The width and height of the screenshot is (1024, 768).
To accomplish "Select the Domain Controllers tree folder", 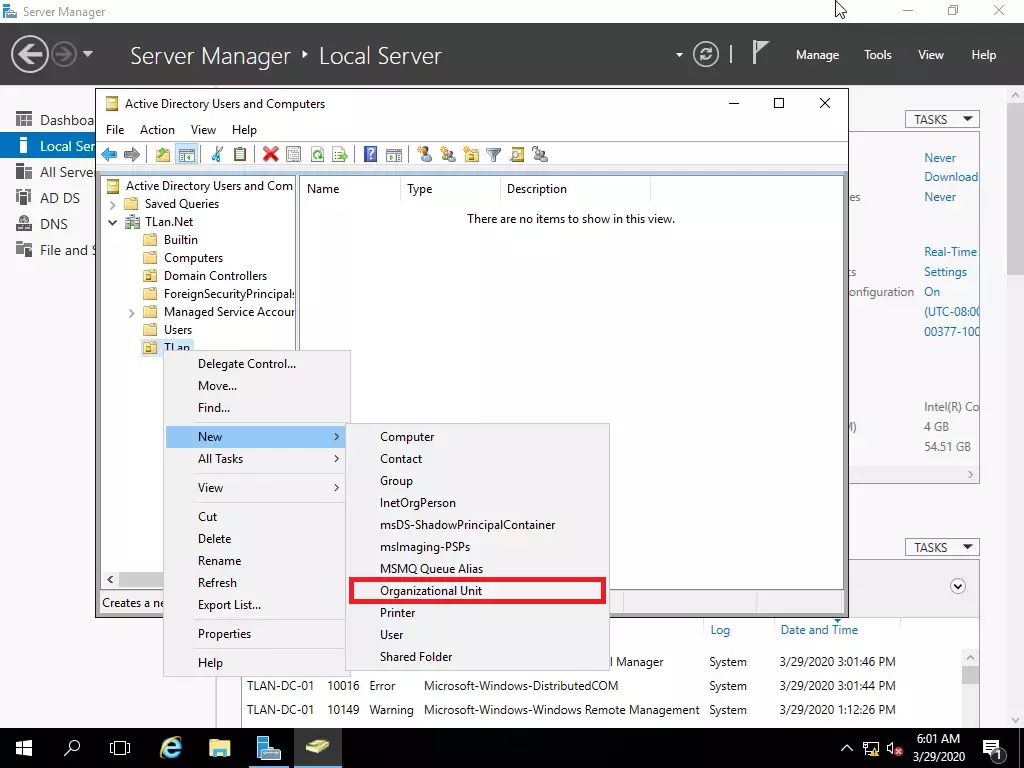I will pos(215,276).
